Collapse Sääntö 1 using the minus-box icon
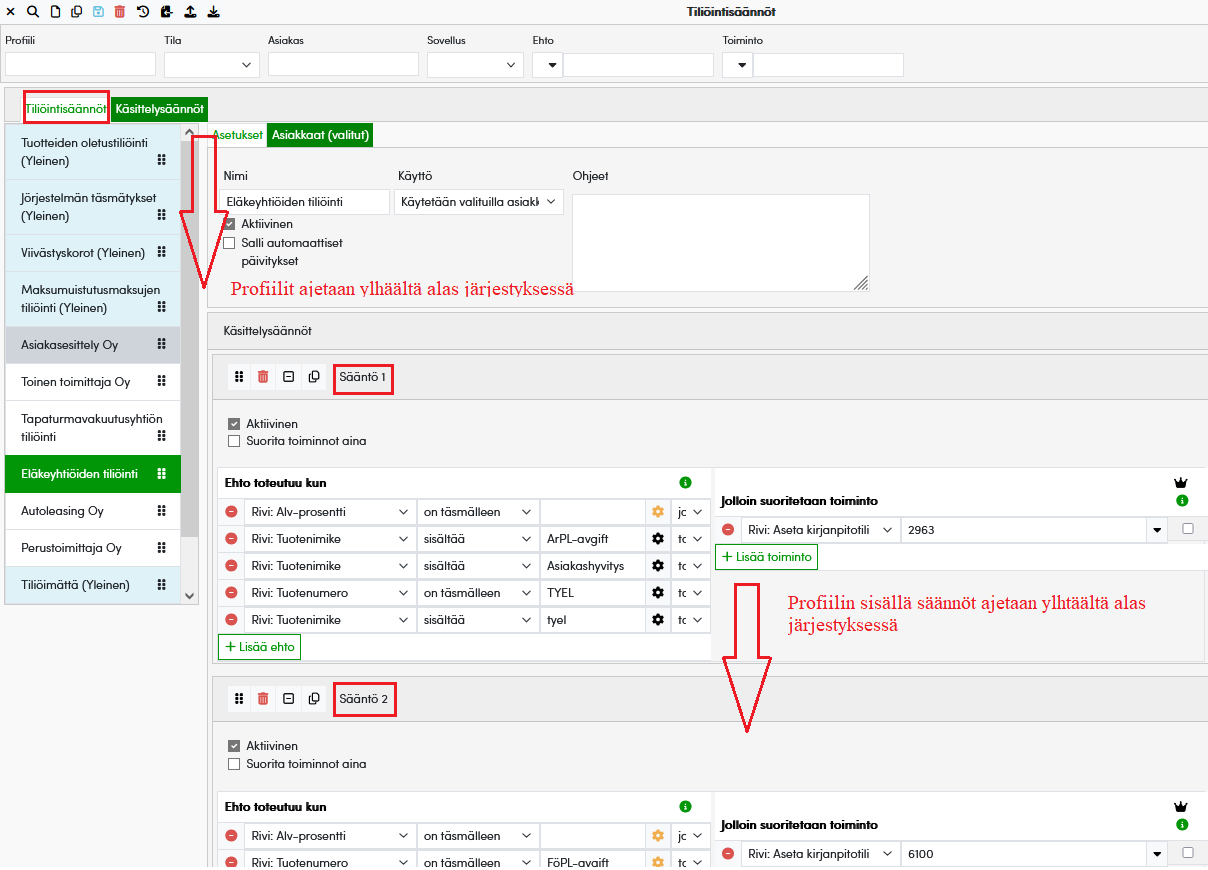 click(288, 377)
